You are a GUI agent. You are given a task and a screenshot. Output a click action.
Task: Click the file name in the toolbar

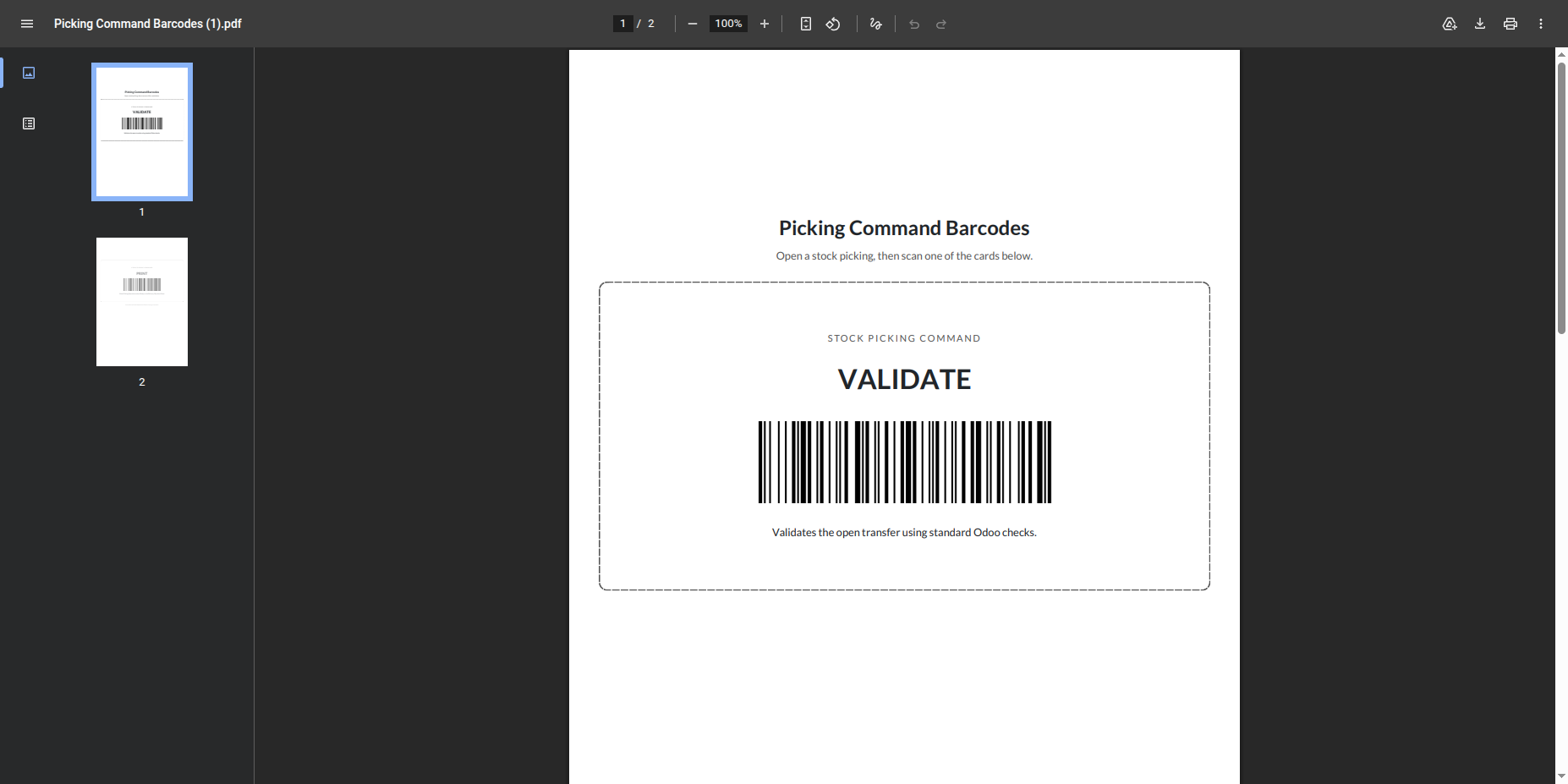[x=148, y=24]
